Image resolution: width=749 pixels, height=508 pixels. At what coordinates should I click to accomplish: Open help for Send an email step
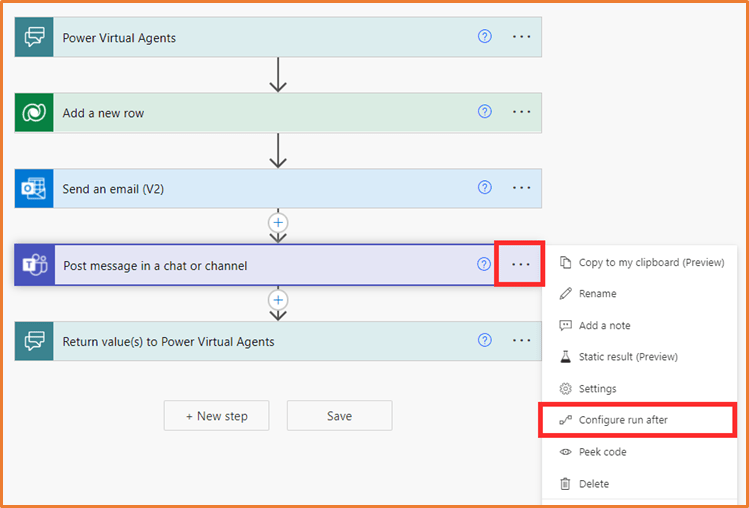click(x=485, y=187)
